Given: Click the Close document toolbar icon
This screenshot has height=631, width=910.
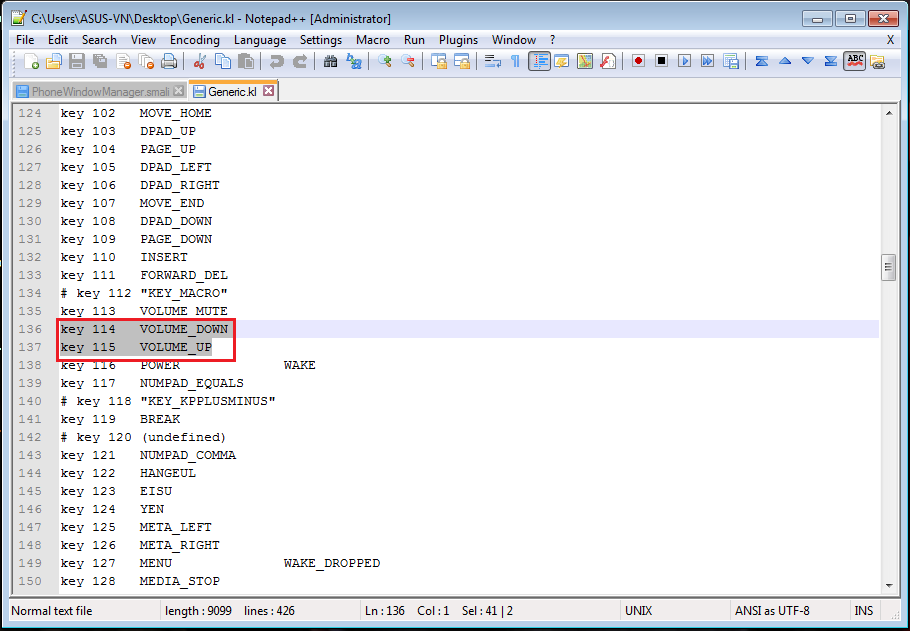Looking at the screenshot, I should (123, 61).
